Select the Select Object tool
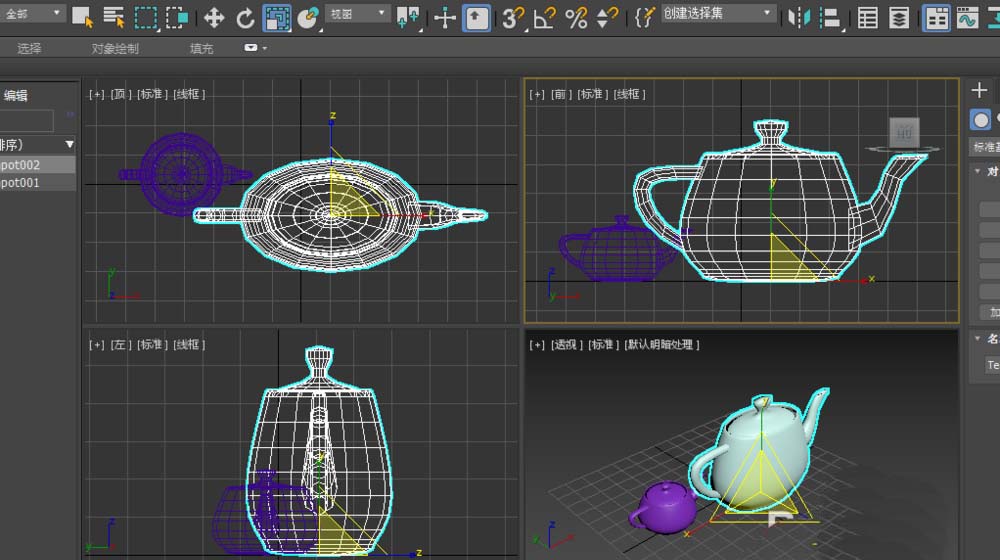 [x=82, y=17]
